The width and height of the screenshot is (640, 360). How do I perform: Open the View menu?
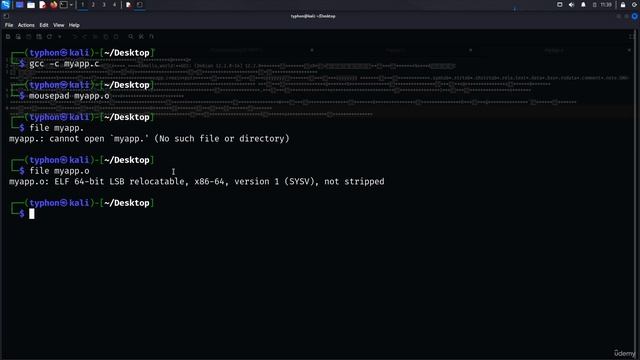pyautogui.click(x=58, y=25)
